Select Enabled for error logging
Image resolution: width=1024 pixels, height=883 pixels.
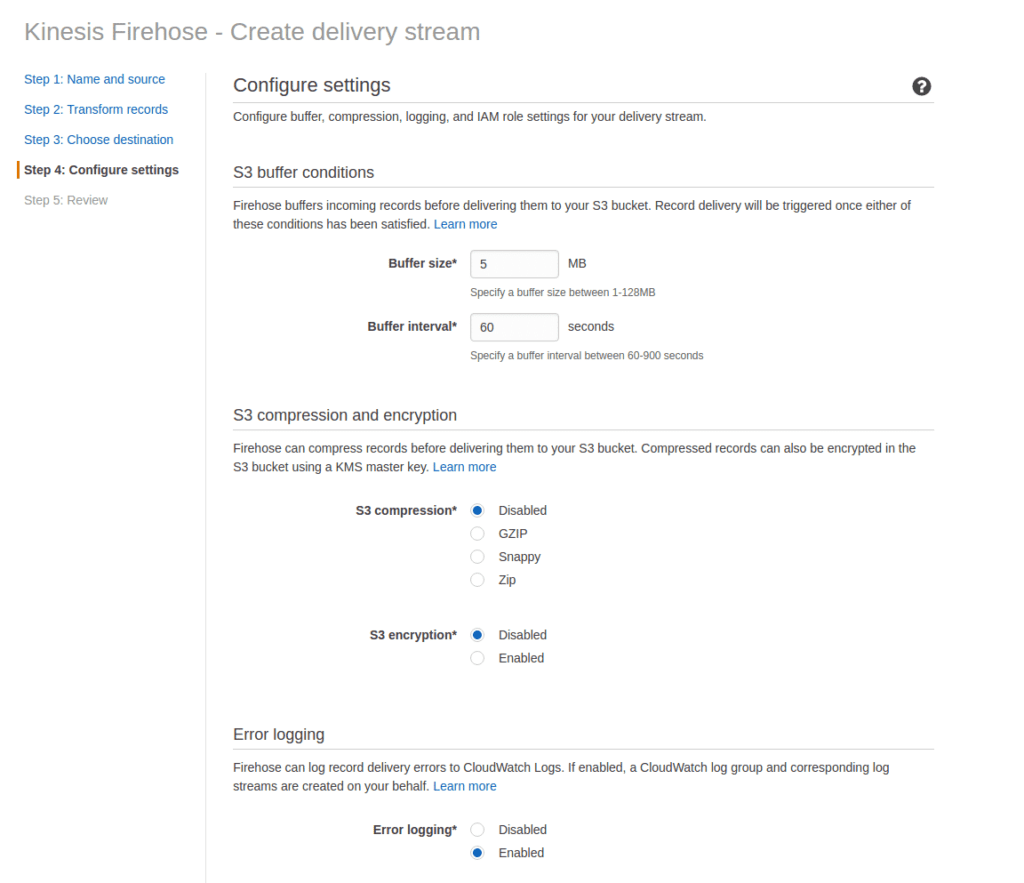tap(477, 852)
